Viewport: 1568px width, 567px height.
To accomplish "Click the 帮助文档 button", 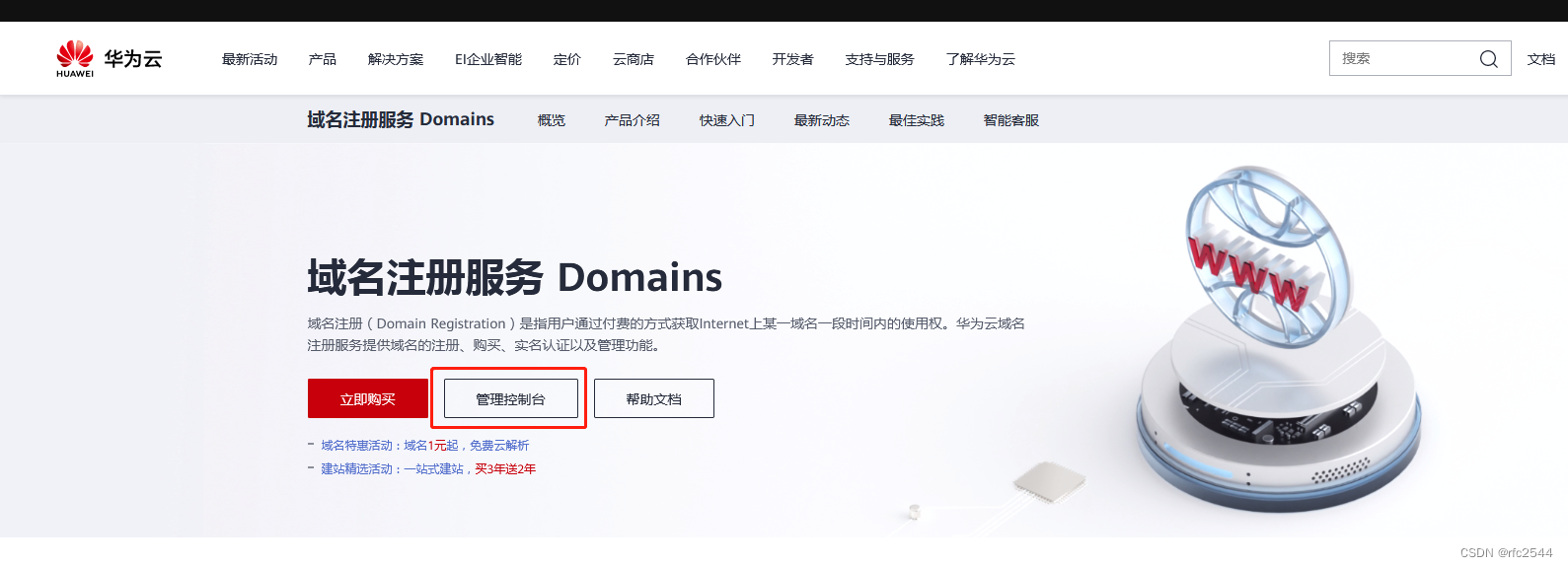I will tap(654, 398).
